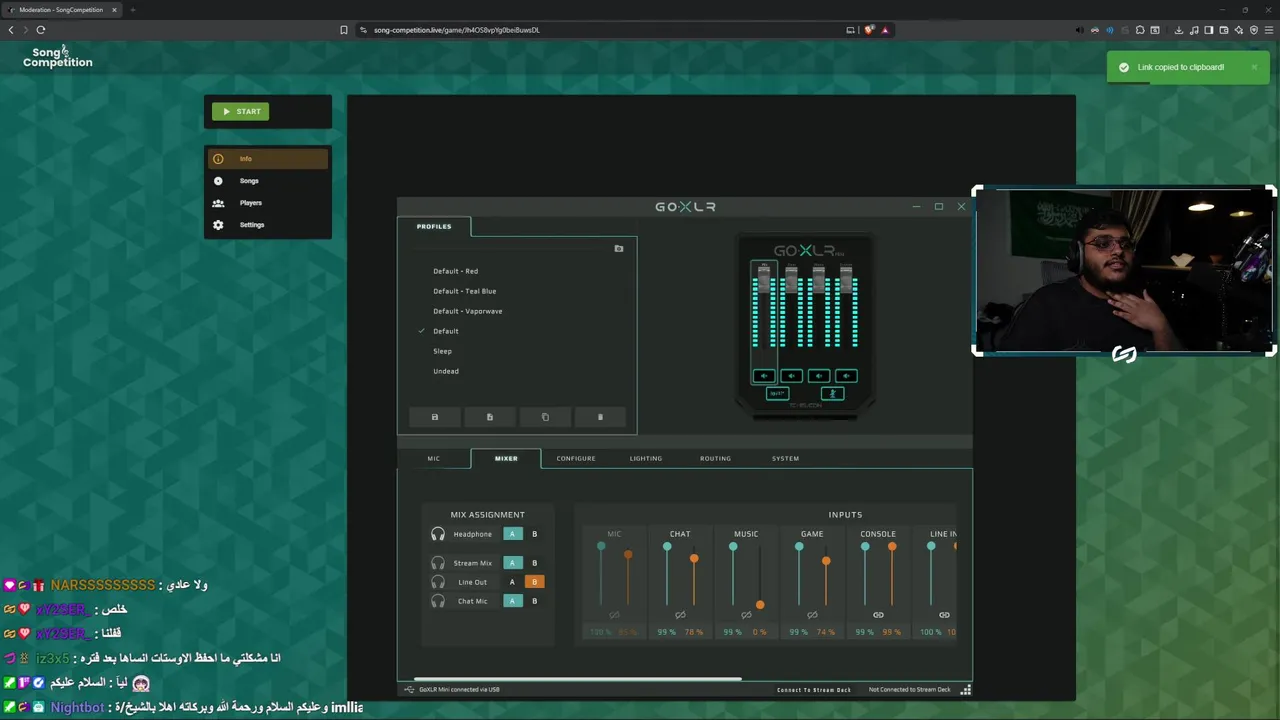The image size is (1280, 720).
Task: Go back in browser history
Action: [x=11, y=30]
